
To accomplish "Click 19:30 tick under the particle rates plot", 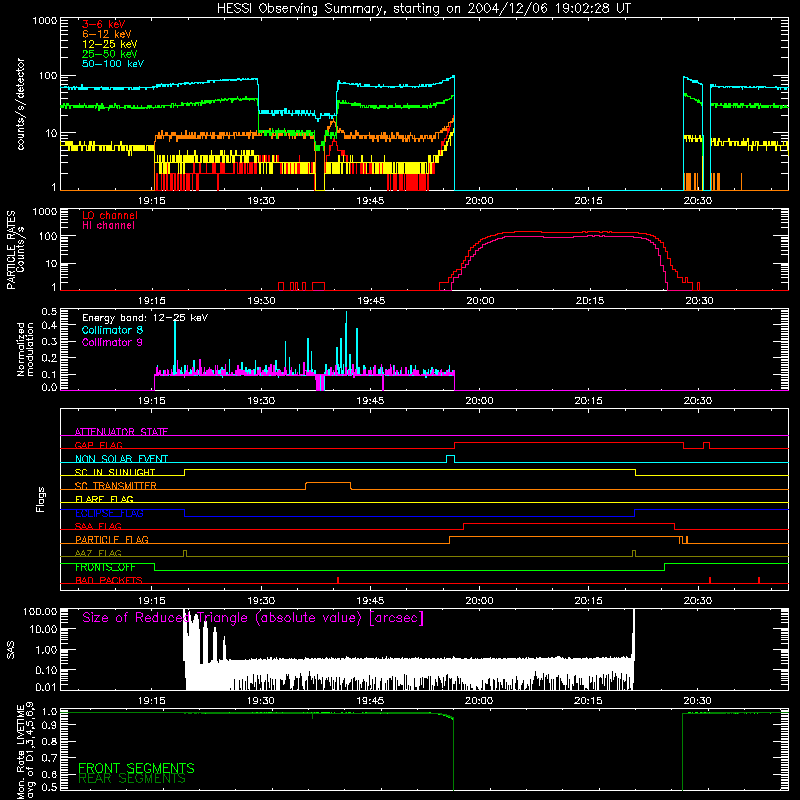I will click(x=261, y=301).
